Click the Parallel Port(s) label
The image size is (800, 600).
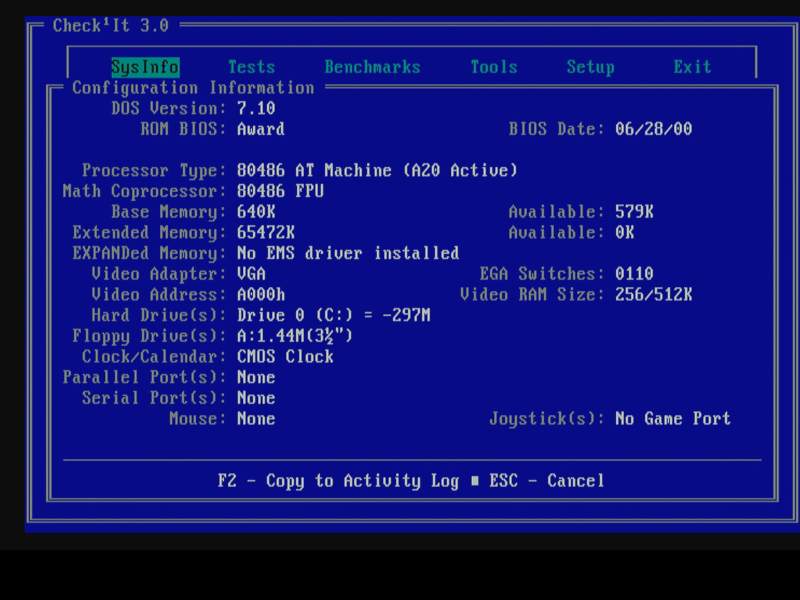[x=144, y=377]
